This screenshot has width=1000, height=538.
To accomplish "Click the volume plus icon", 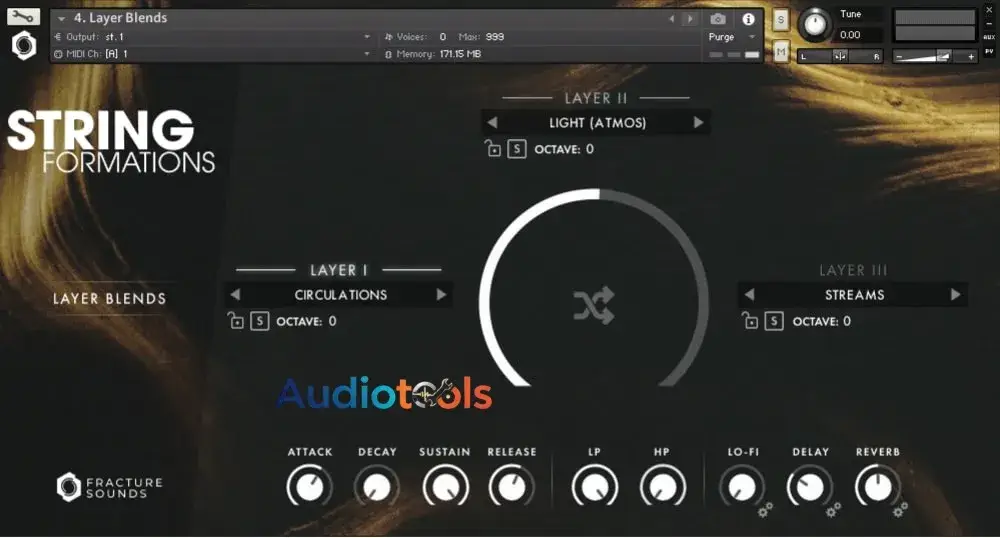I will click(x=971, y=57).
